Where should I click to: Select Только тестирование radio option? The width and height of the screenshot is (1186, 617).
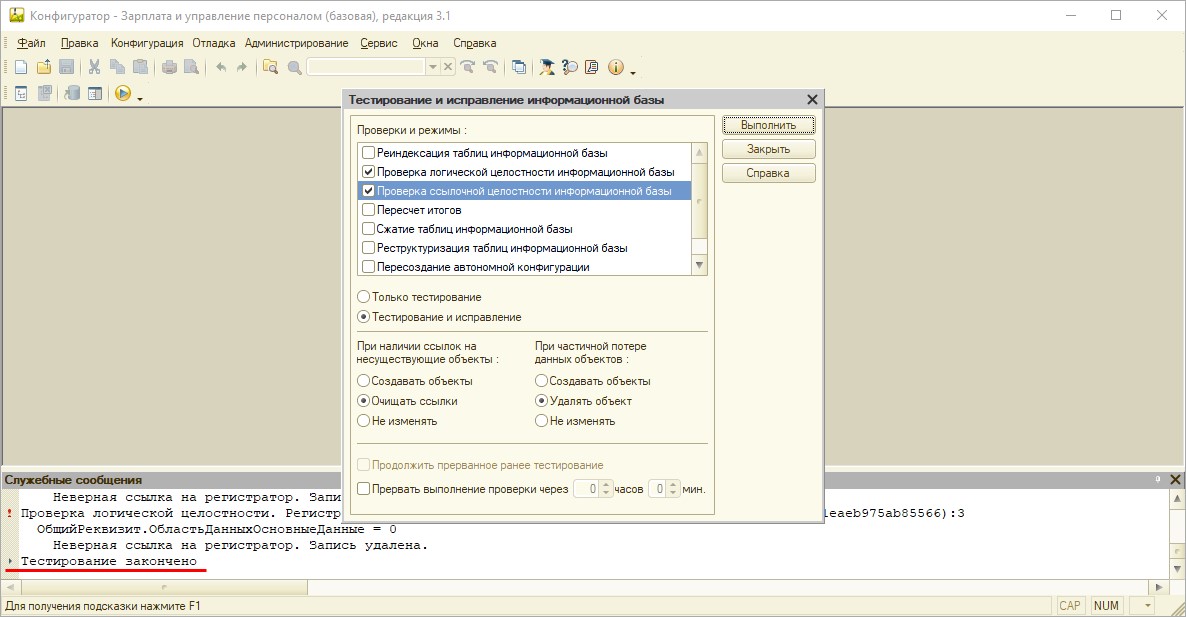click(363, 297)
